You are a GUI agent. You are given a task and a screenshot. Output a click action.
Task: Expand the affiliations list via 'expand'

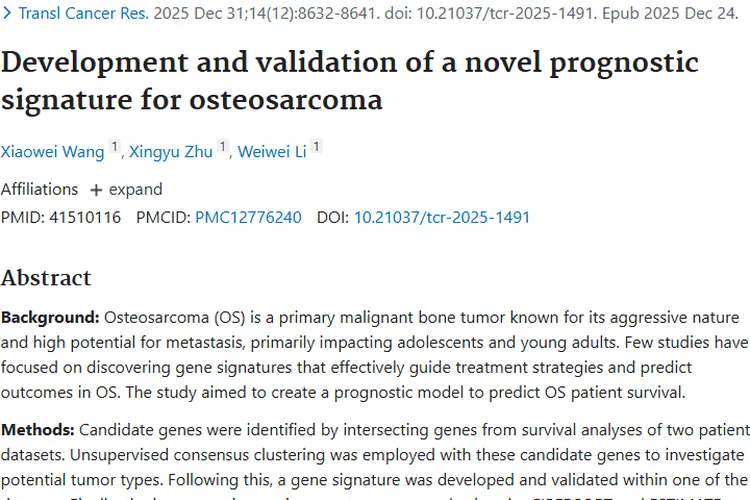click(x=136, y=189)
